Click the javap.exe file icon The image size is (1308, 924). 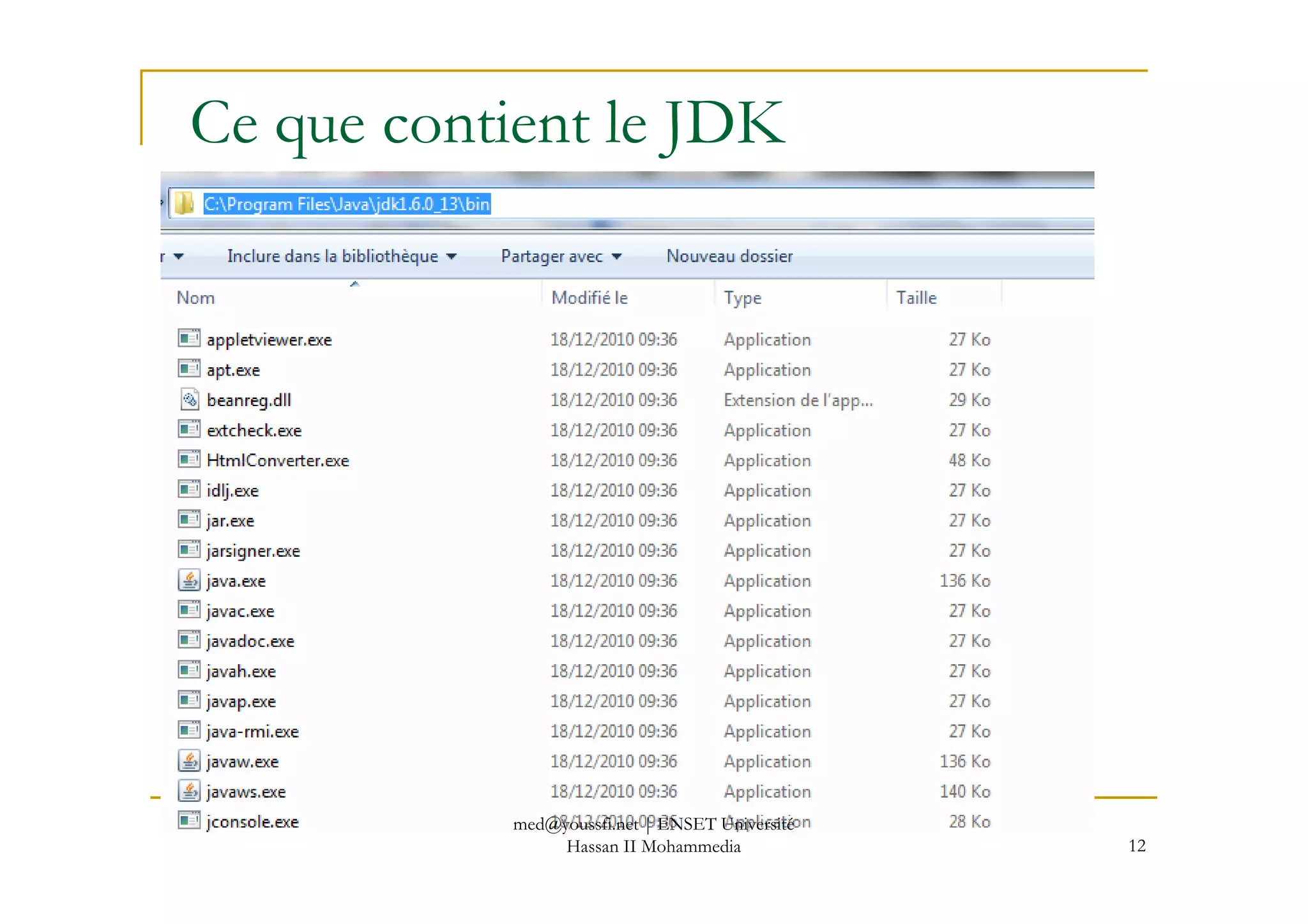(x=189, y=700)
